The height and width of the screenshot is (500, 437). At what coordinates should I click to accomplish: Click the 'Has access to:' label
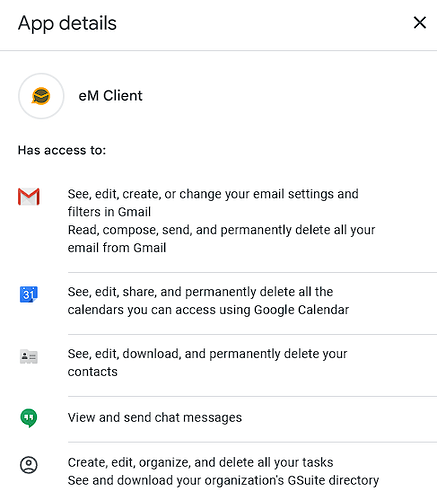(62, 150)
